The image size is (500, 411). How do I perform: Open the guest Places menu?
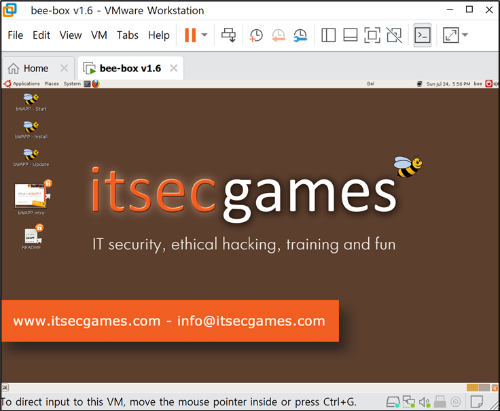coord(52,84)
